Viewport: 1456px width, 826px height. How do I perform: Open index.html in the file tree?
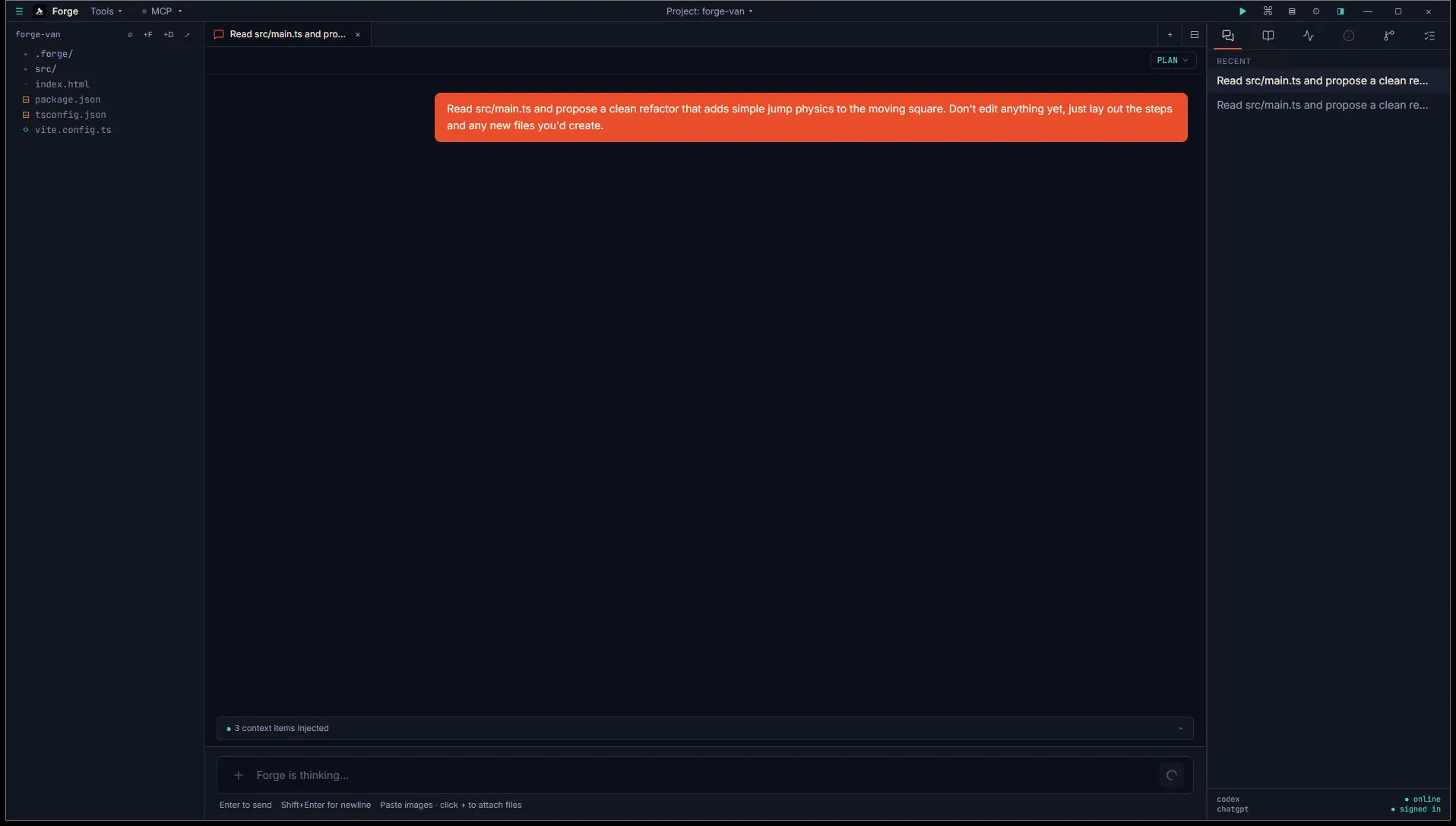(x=62, y=84)
